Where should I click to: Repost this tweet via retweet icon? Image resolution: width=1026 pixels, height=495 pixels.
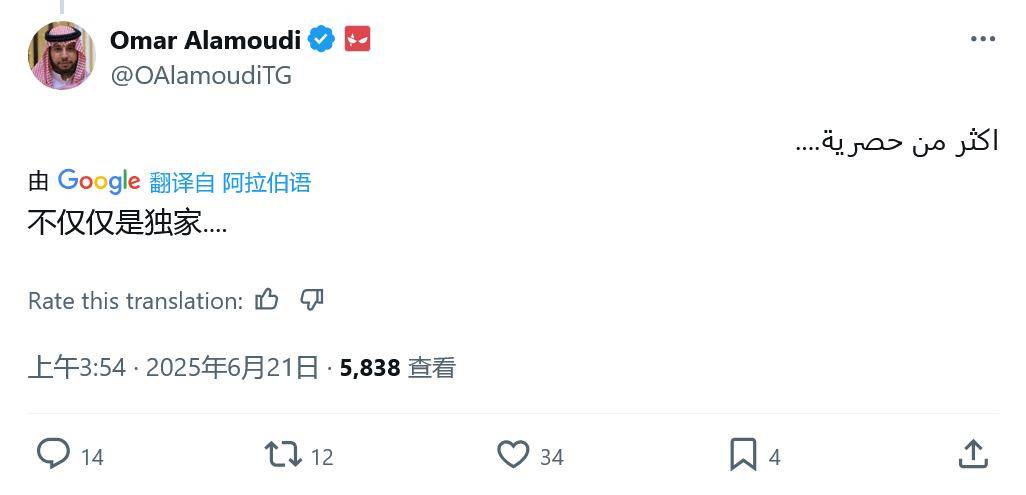pyautogui.click(x=283, y=455)
